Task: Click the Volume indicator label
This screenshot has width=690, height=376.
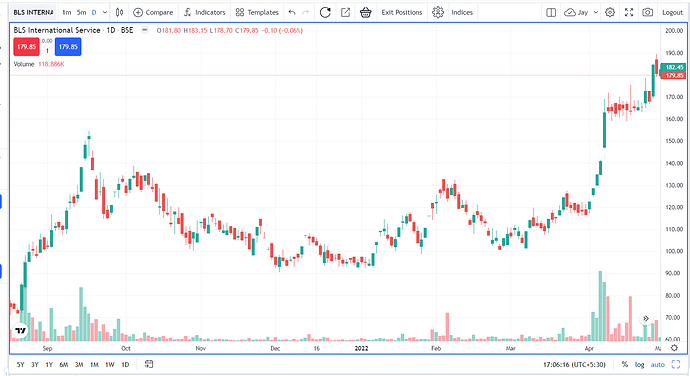Action: (24, 64)
